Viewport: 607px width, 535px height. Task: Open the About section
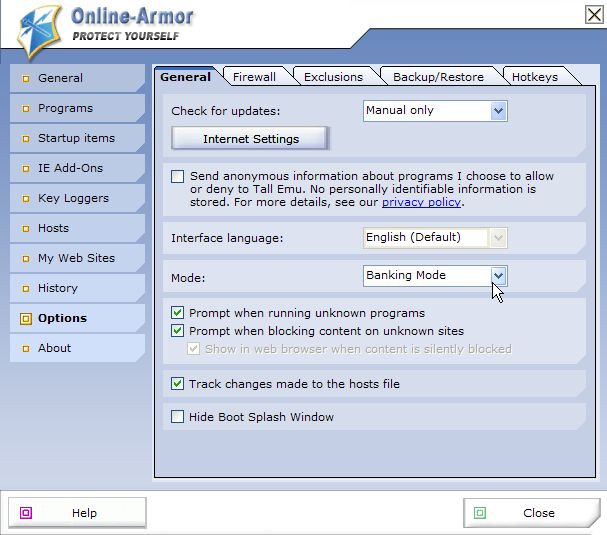(x=77, y=348)
